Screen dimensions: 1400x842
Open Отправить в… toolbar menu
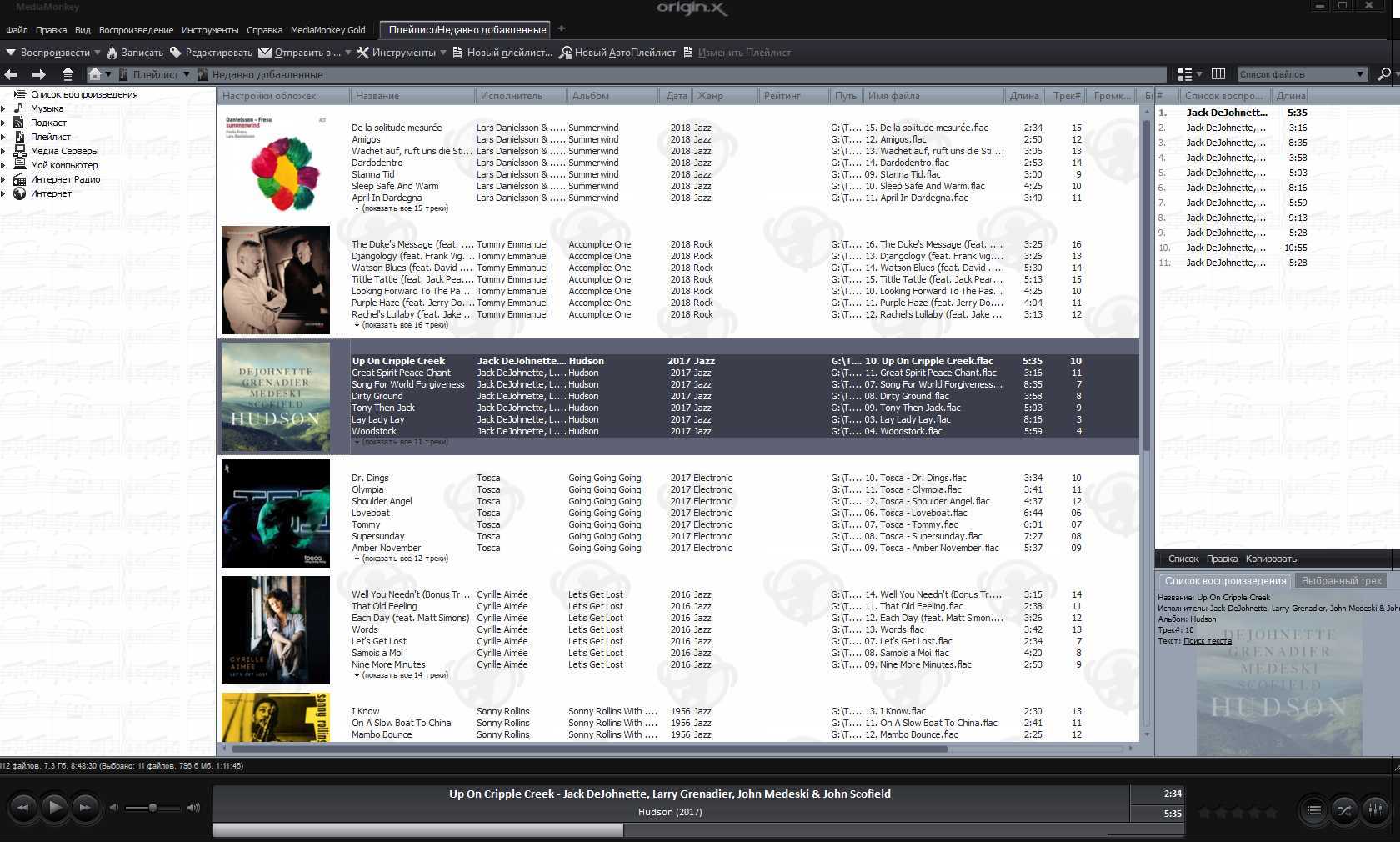pyautogui.click(x=305, y=52)
